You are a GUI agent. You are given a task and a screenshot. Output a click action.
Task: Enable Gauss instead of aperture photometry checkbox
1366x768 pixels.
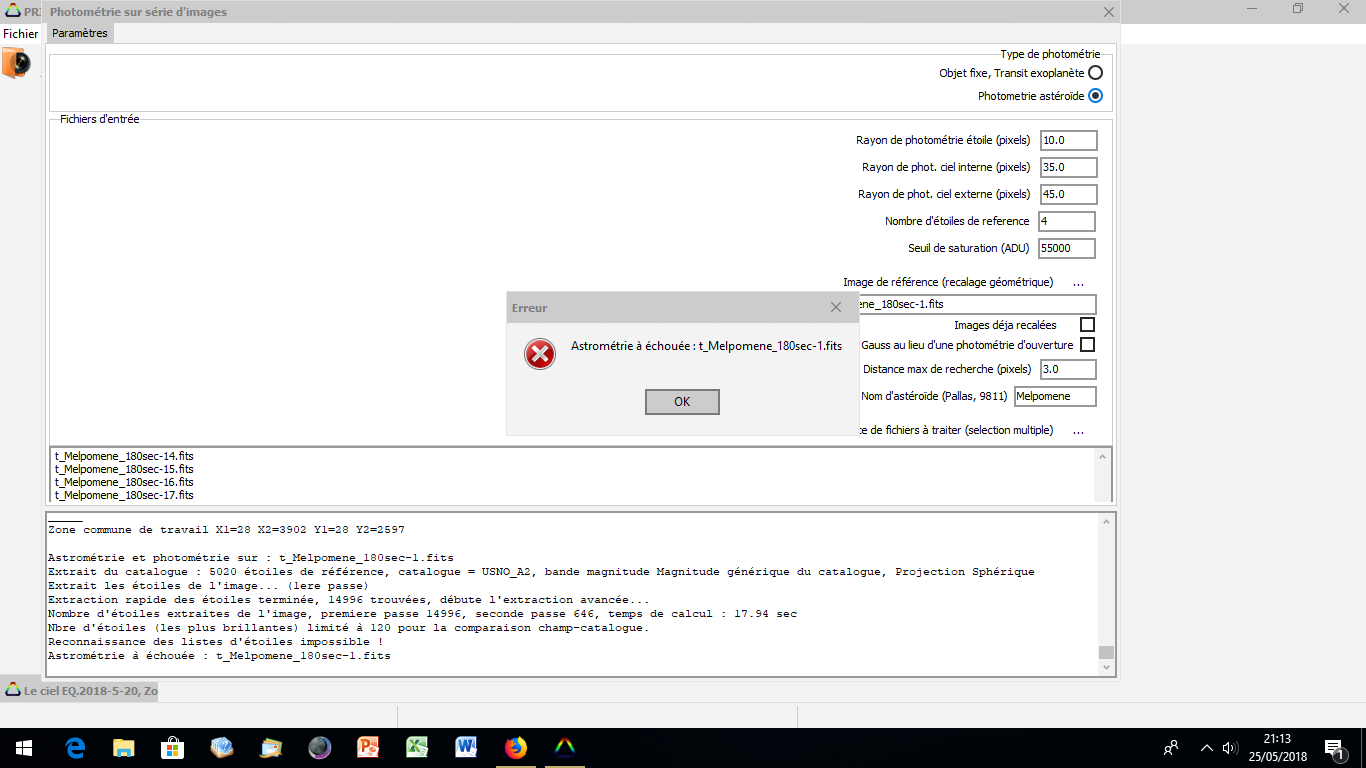click(1087, 345)
